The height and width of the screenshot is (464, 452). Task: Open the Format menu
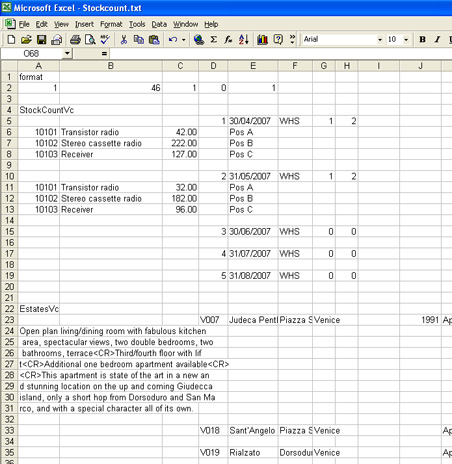(x=111, y=24)
